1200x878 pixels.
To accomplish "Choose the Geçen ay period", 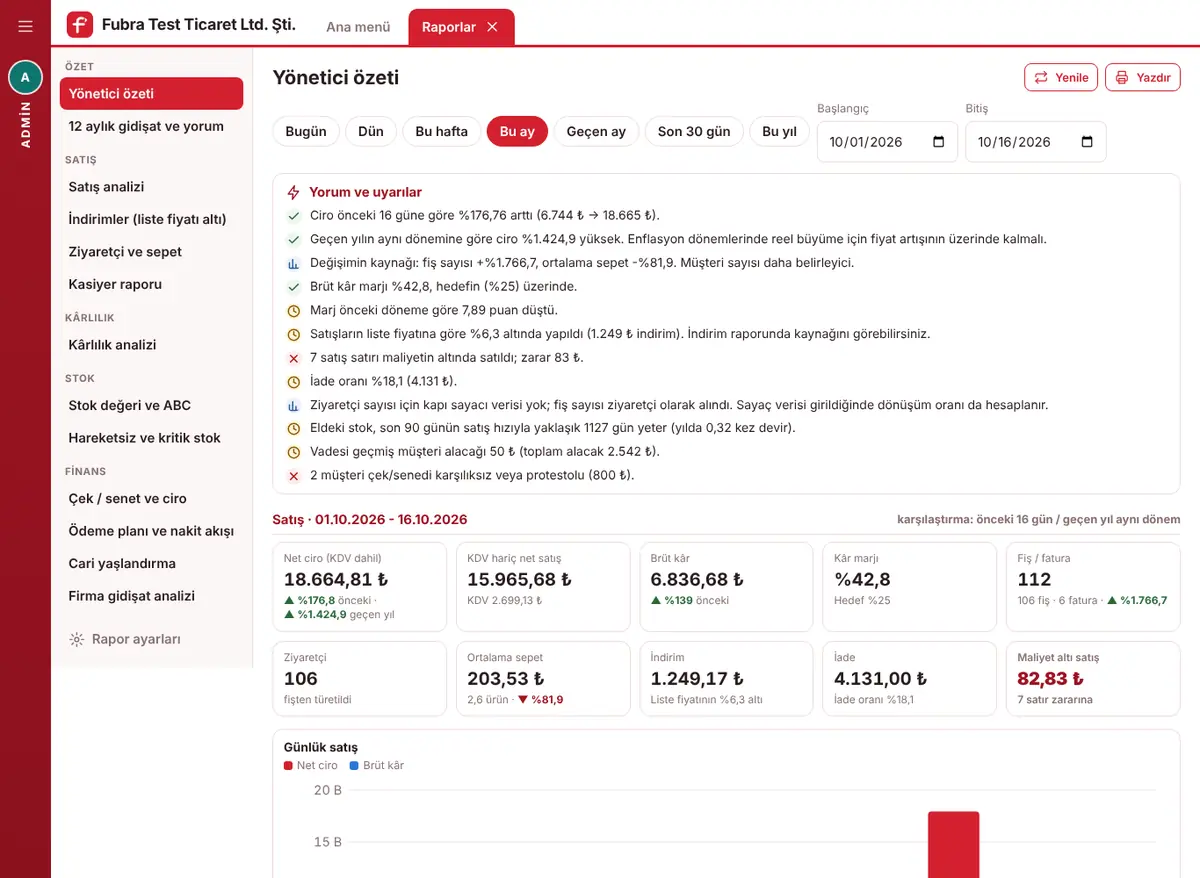I will pyautogui.click(x=596, y=131).
